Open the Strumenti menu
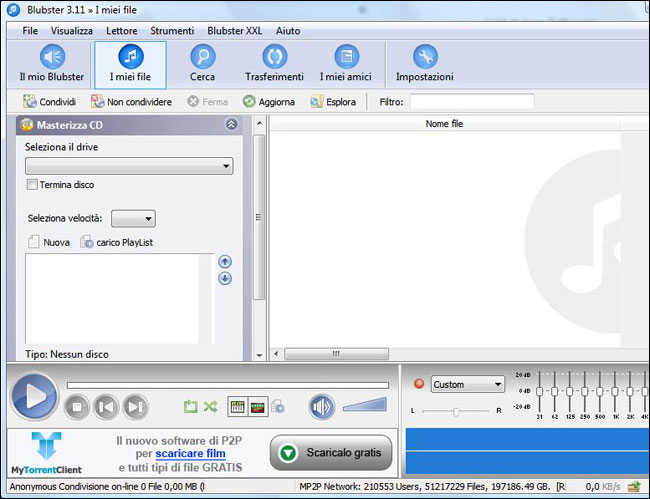The height and width of the screenshot is (499, 650). (x=172, y=31)
